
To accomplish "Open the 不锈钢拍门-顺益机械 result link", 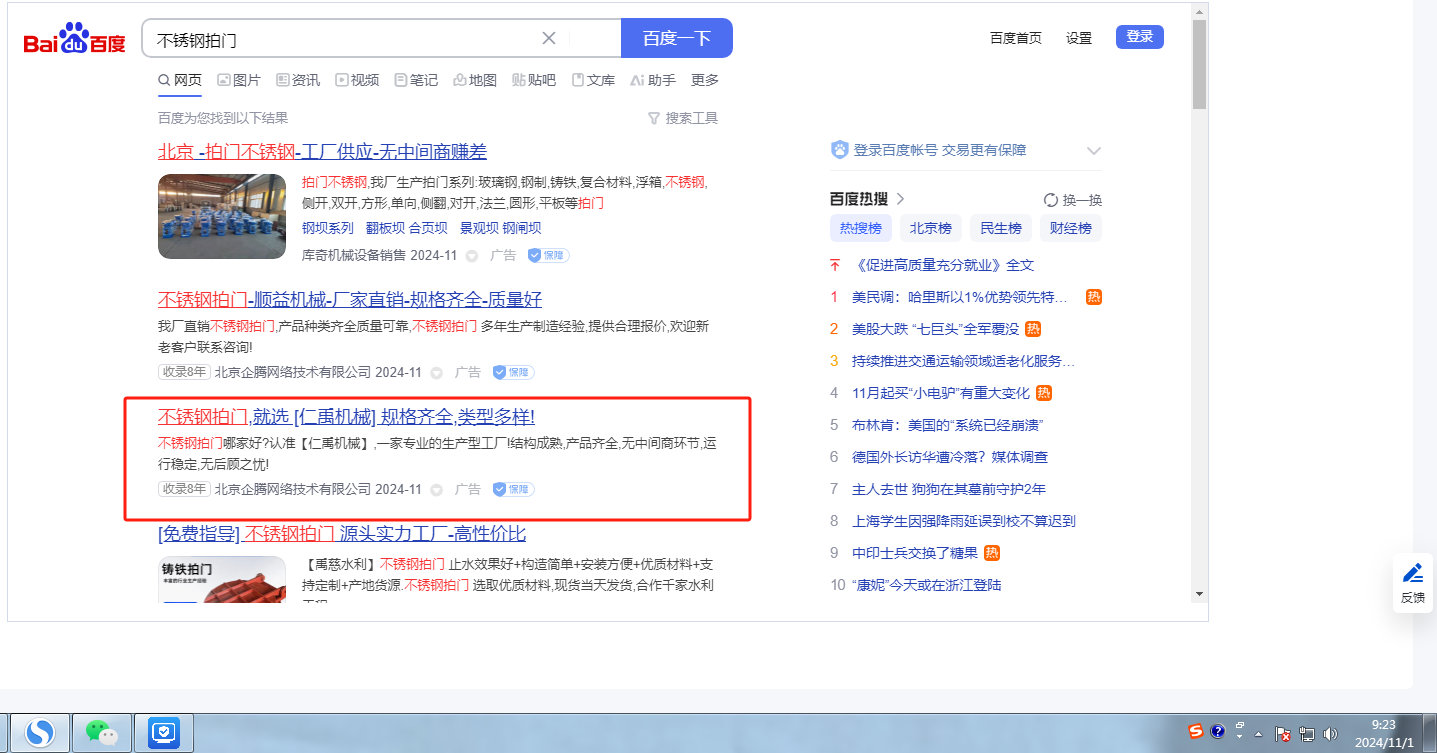I will coord(350,299).
